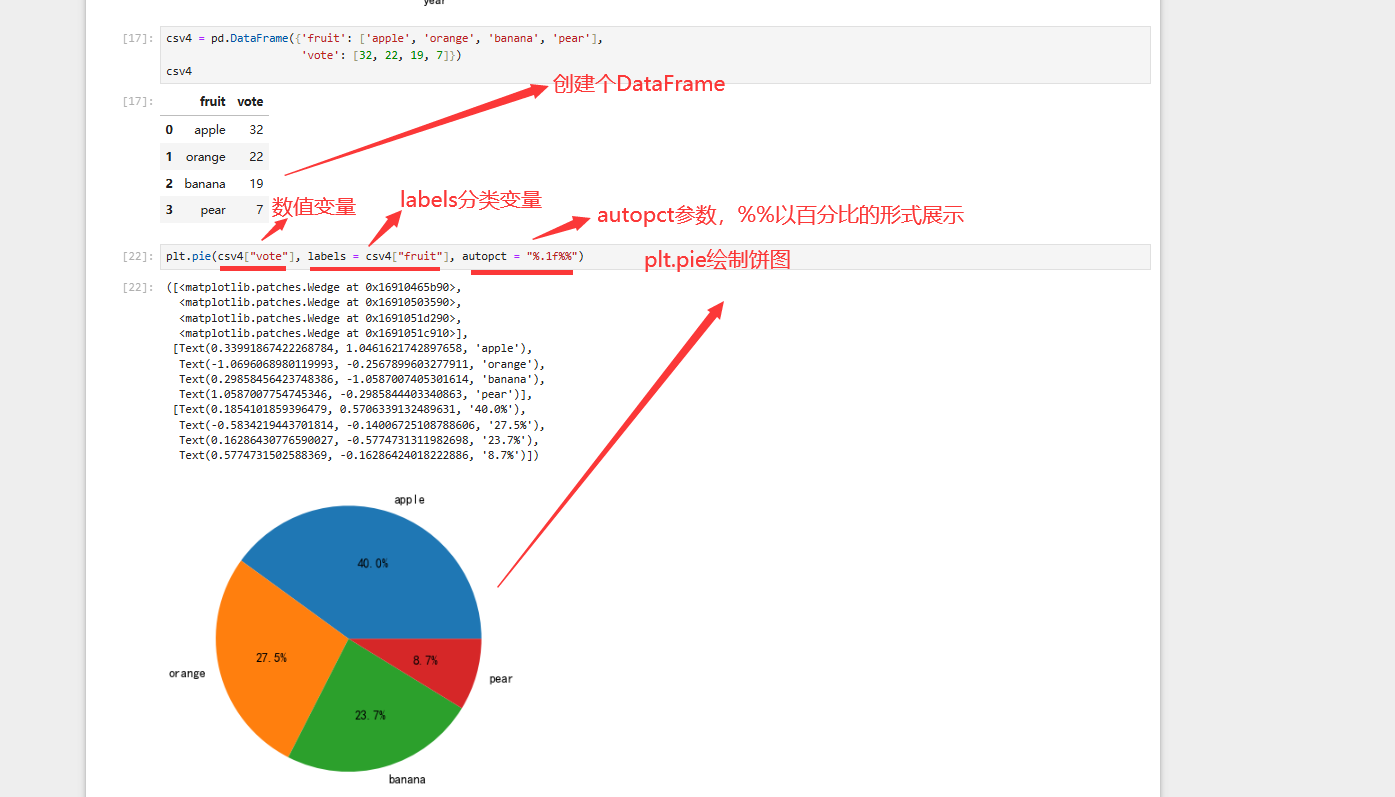Click the 8.7% label inside the pie chart
This screenshot has height=797, width=1395.
(425, 661)
